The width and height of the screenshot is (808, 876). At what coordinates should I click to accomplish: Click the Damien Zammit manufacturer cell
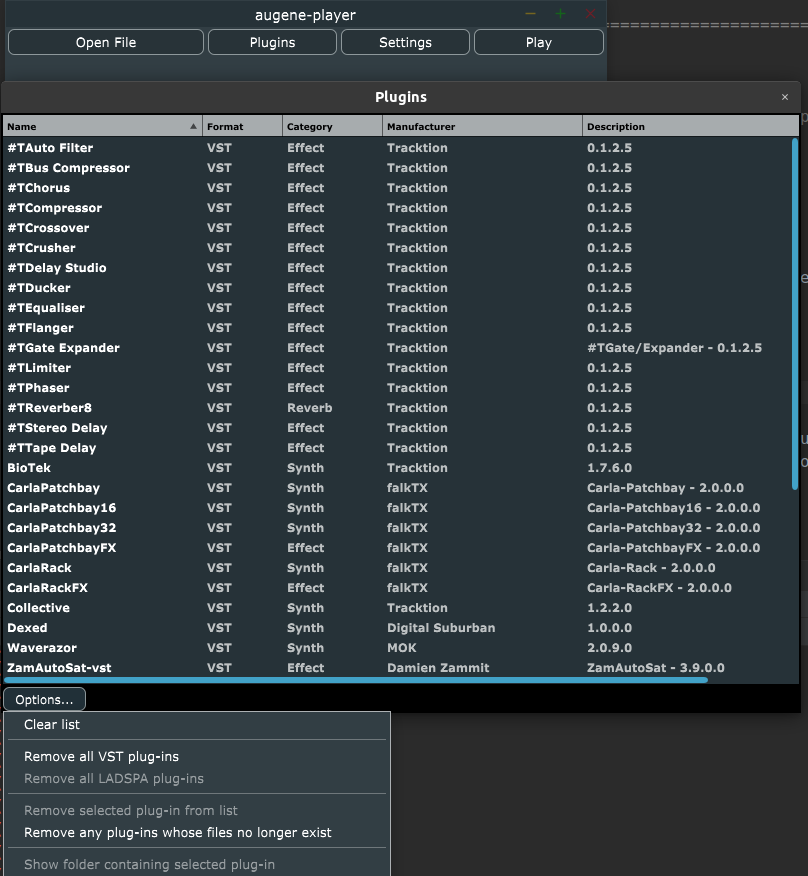click(x=438, y=668)
